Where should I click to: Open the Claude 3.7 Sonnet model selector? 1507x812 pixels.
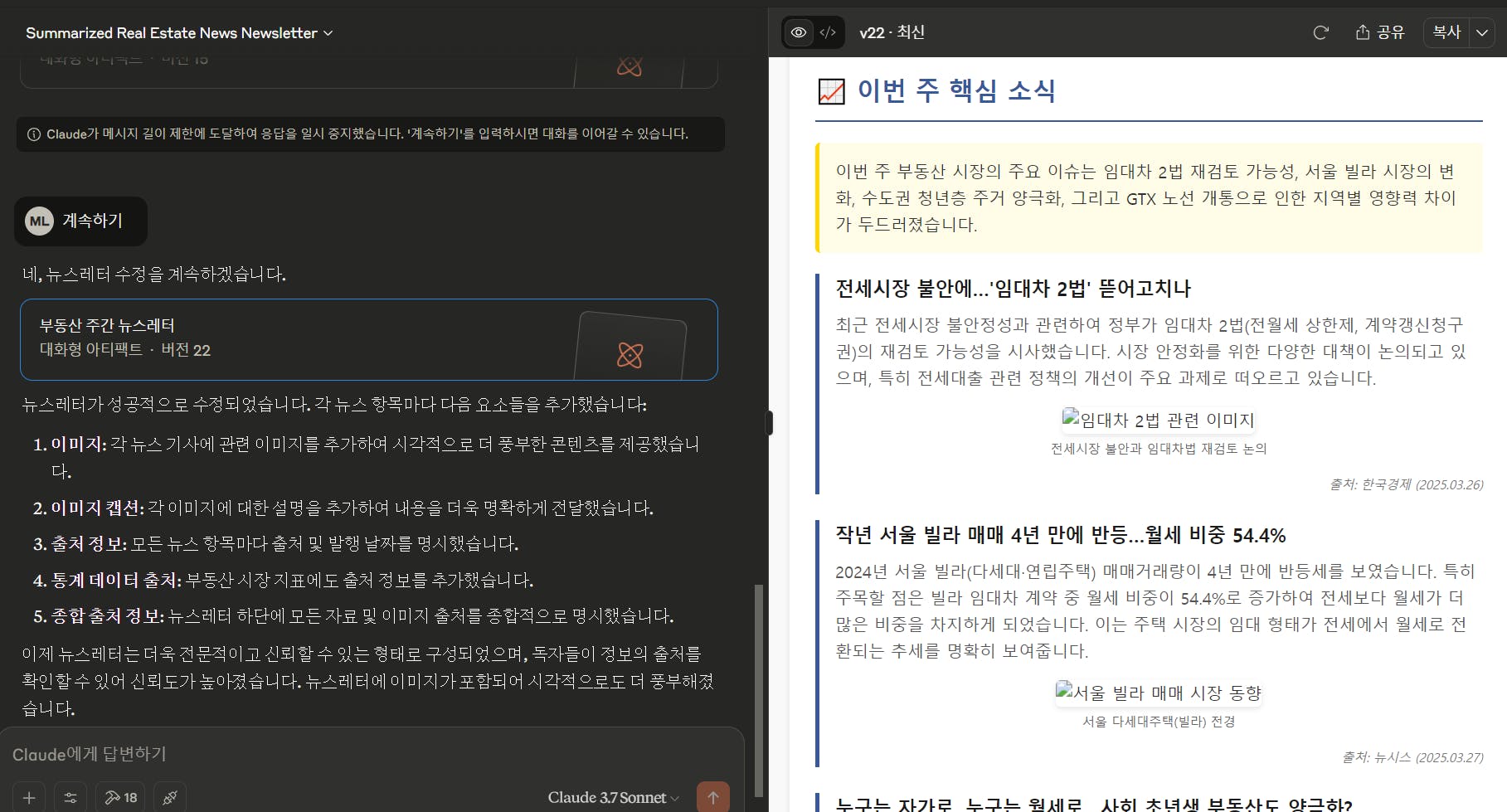coord(613,797)
